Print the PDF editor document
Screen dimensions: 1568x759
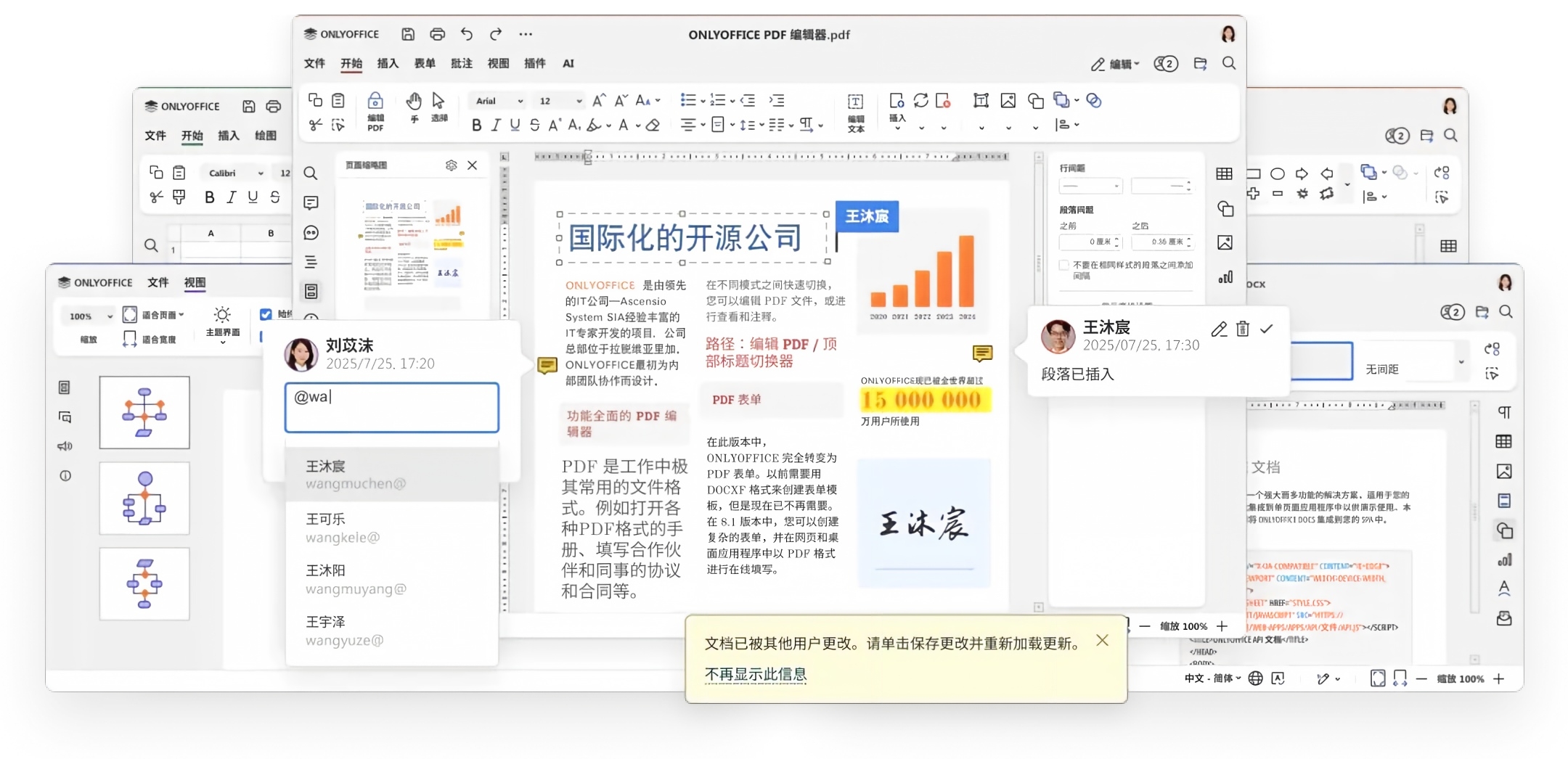point(437,34)
